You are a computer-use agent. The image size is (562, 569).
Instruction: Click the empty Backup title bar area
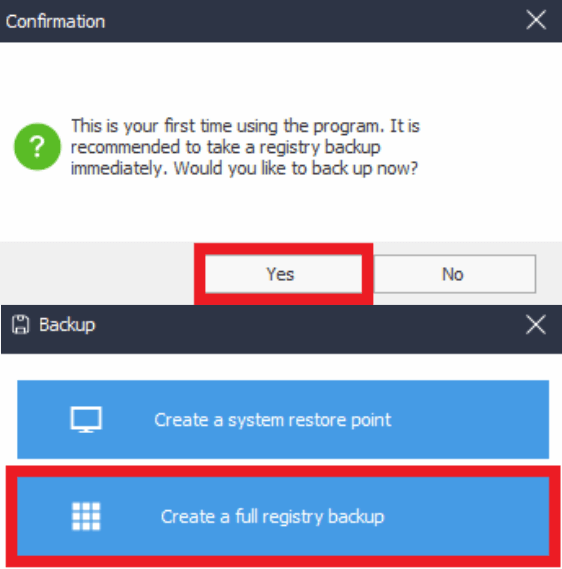pos(308,329)
